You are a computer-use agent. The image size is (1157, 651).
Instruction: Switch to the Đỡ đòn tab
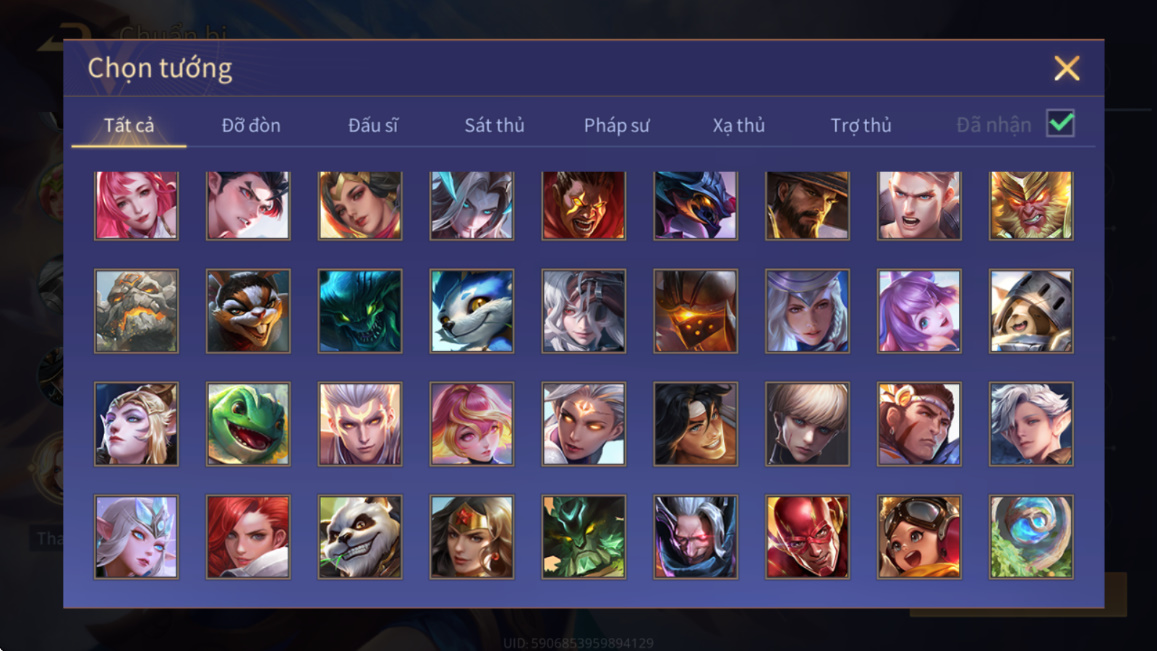click(x=251, y=125)
